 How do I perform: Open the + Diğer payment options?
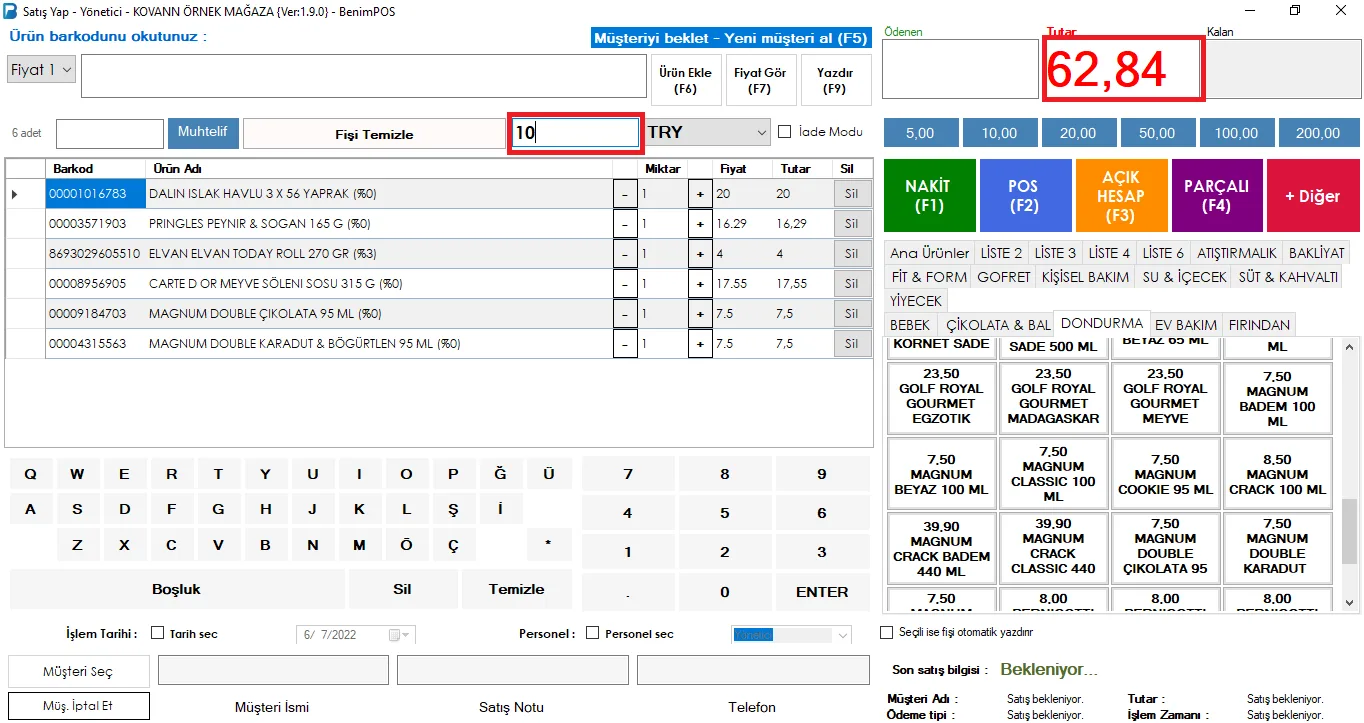tap(1312, 195)
